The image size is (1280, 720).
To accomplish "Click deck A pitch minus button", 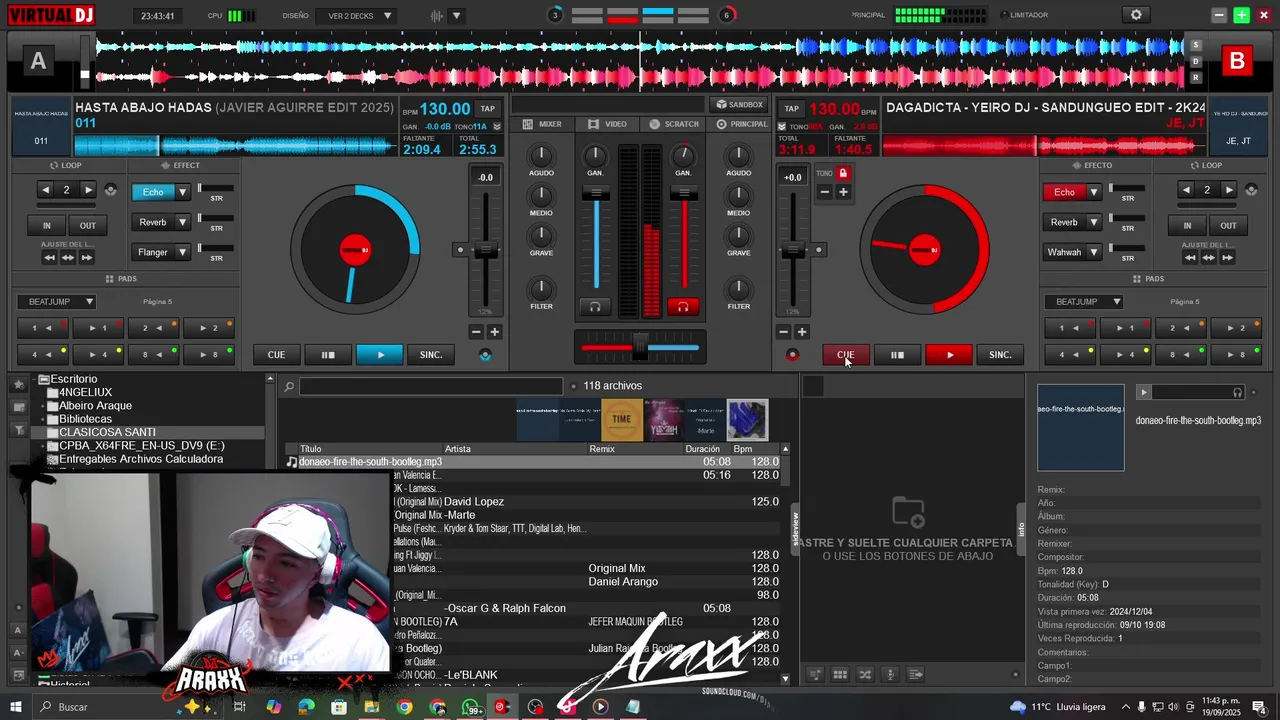I will click(x=476, y=332).
